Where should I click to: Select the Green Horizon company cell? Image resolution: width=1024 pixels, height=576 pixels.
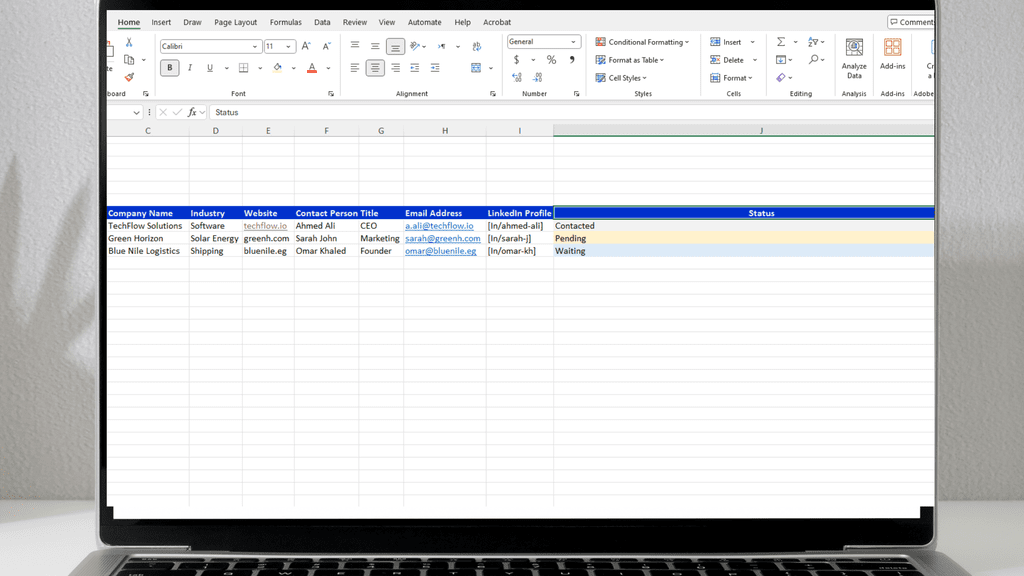coord(138,239)
